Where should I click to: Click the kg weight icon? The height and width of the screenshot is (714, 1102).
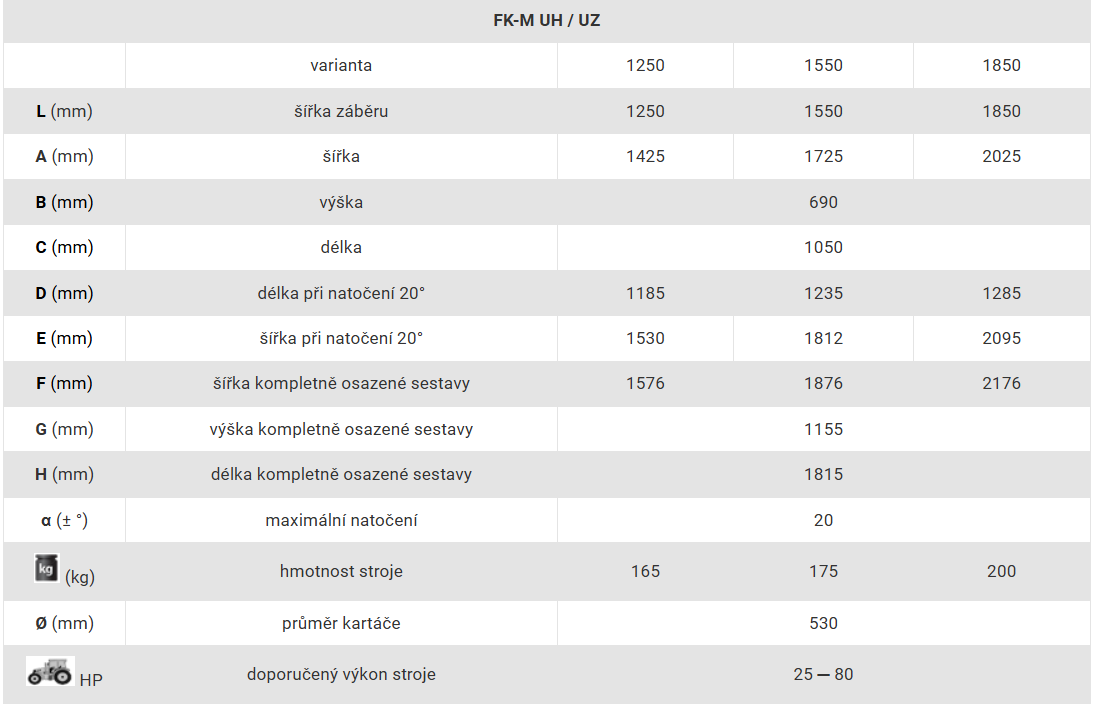(46, 568)
